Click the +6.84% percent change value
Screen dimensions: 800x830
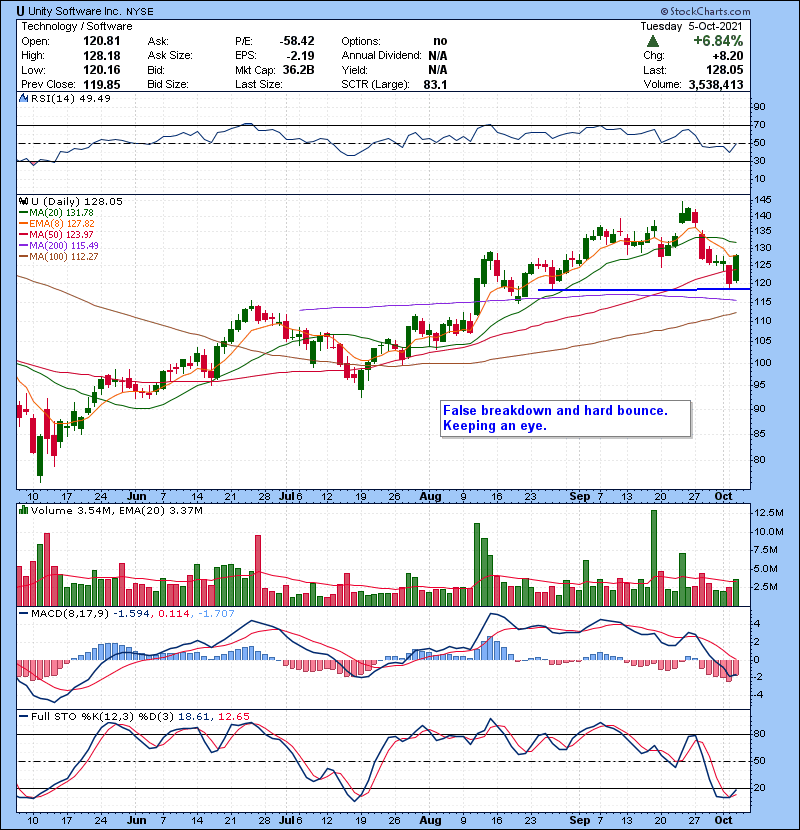click(718, 41)
